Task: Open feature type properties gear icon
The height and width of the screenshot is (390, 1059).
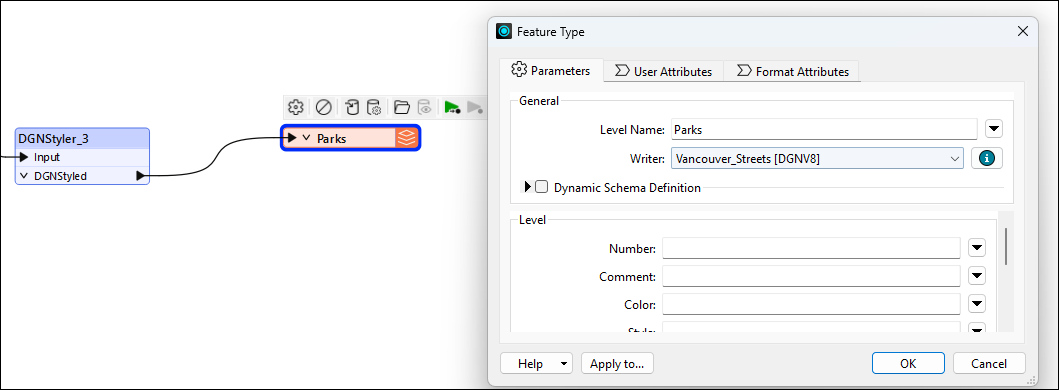Action: coord(294,107)
